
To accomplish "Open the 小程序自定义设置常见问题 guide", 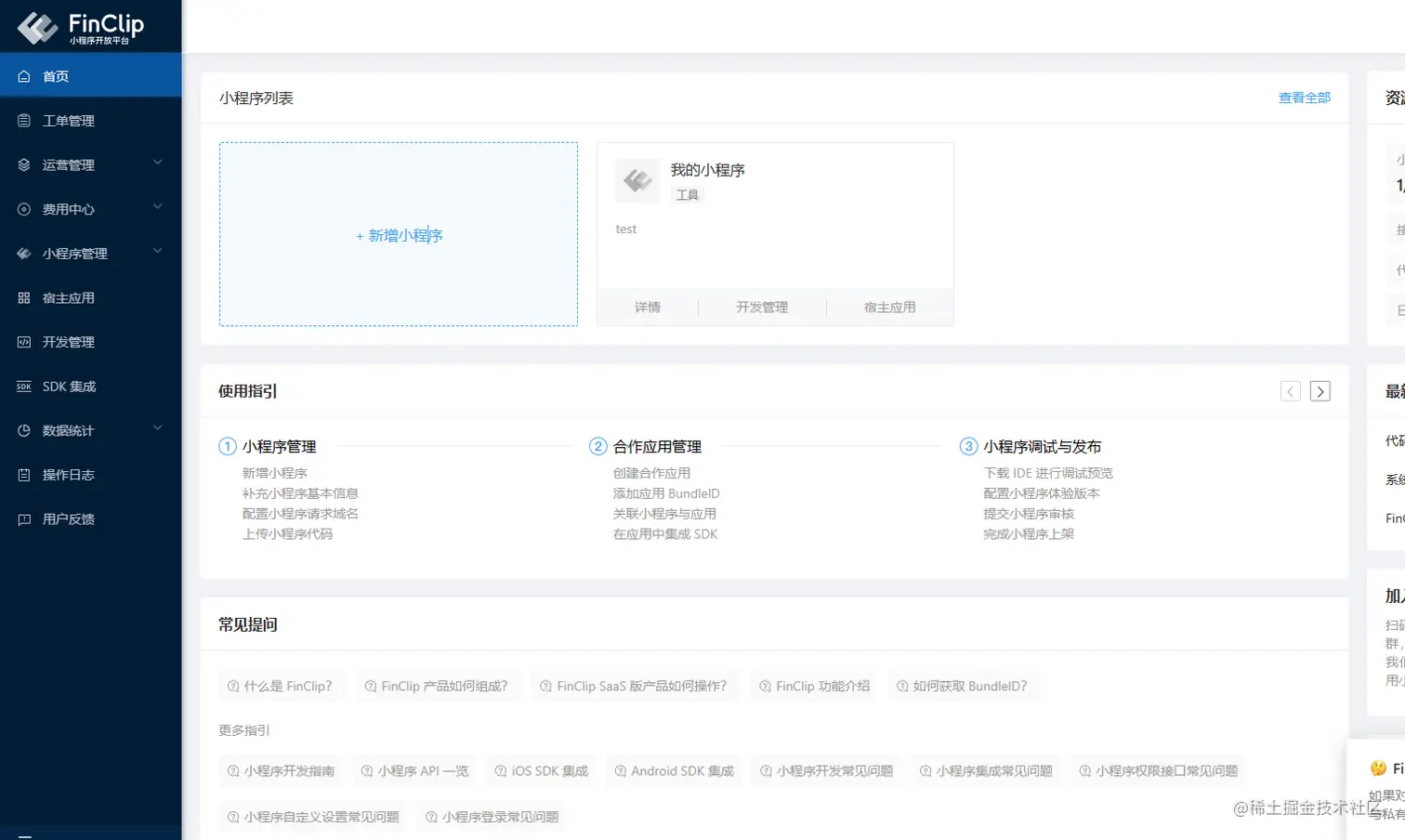I will [x=313, y=817].
